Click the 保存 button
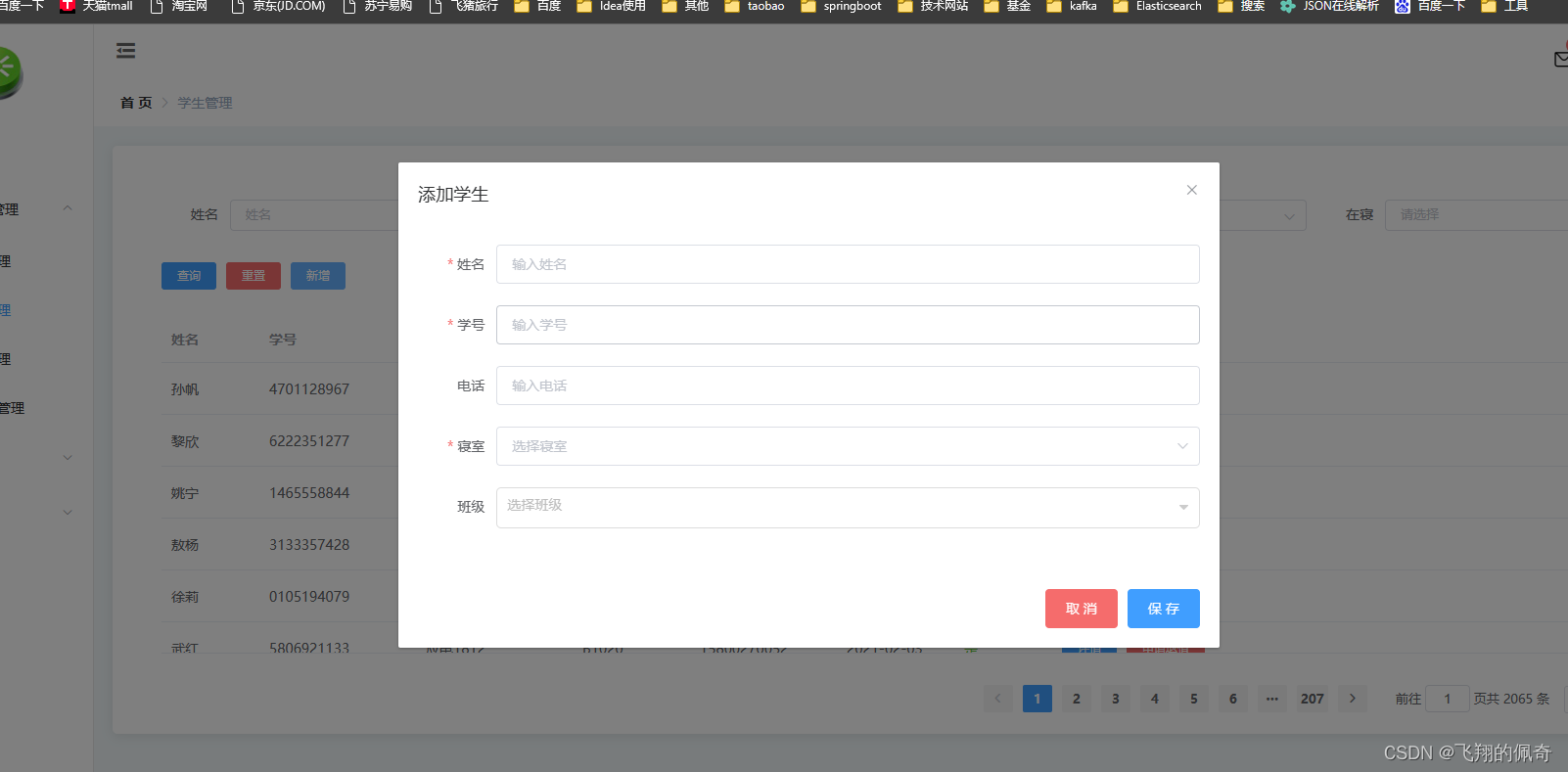The width and height of the screenshot is (1568, 772). [x=1164, y=609]
